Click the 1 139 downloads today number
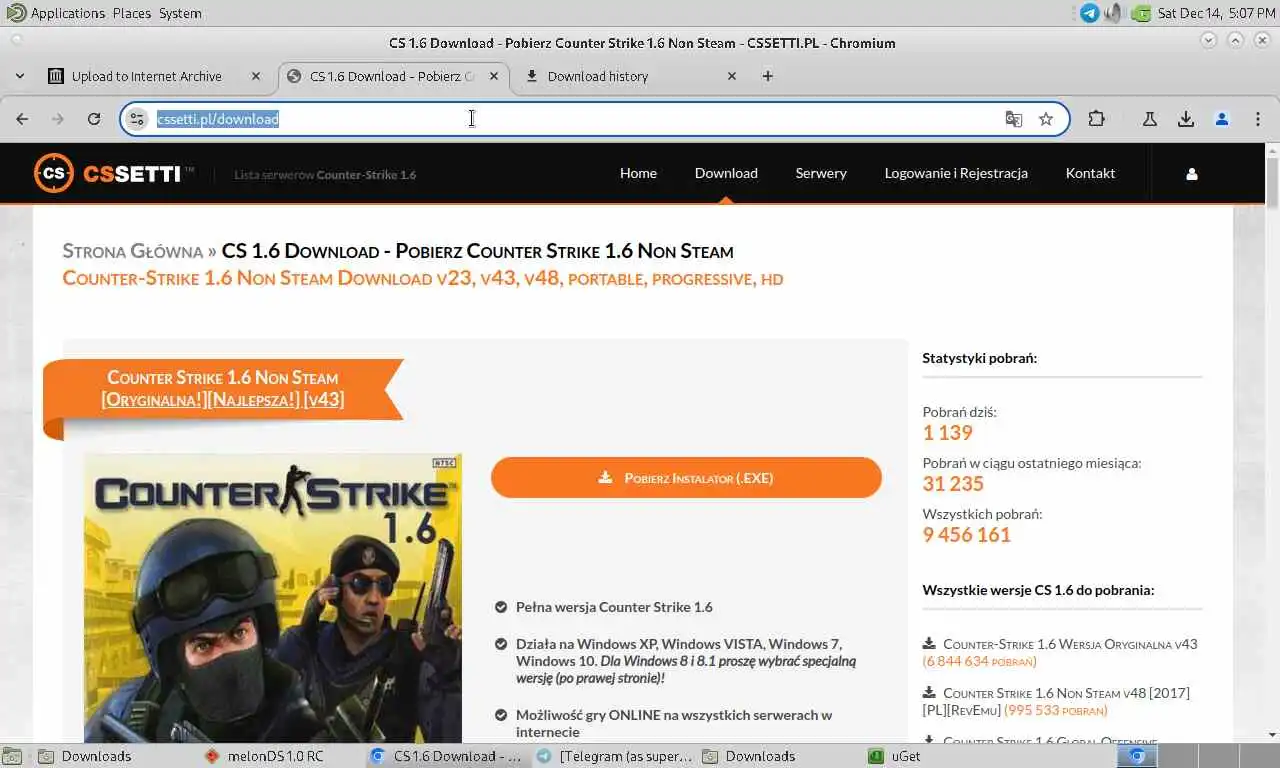Screen dimensions: 1280x768 tap(947, 433)
